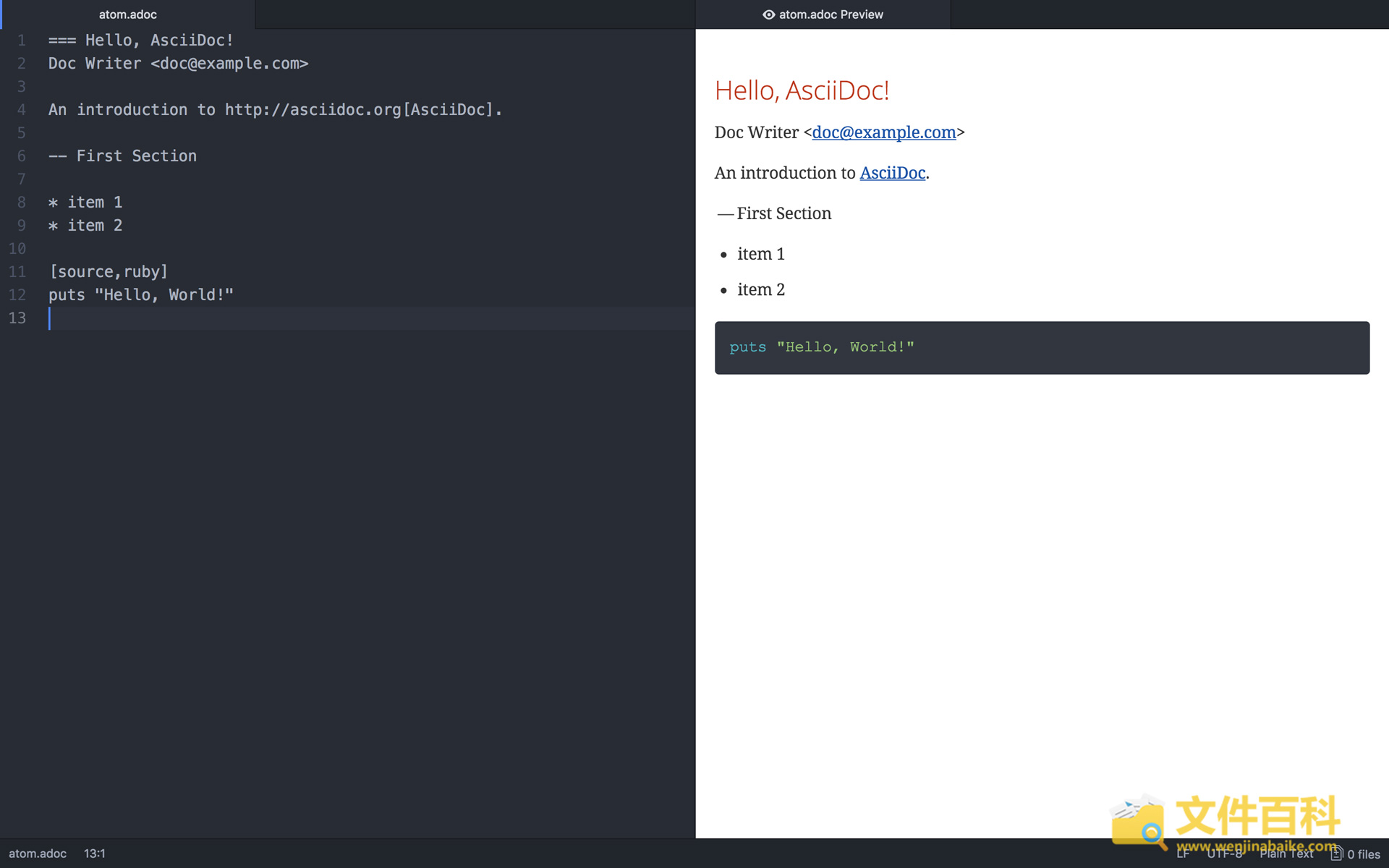Open go-to-line via 13:1 cursor position
Screen dimensions: 1389x868
coord(95,854)
